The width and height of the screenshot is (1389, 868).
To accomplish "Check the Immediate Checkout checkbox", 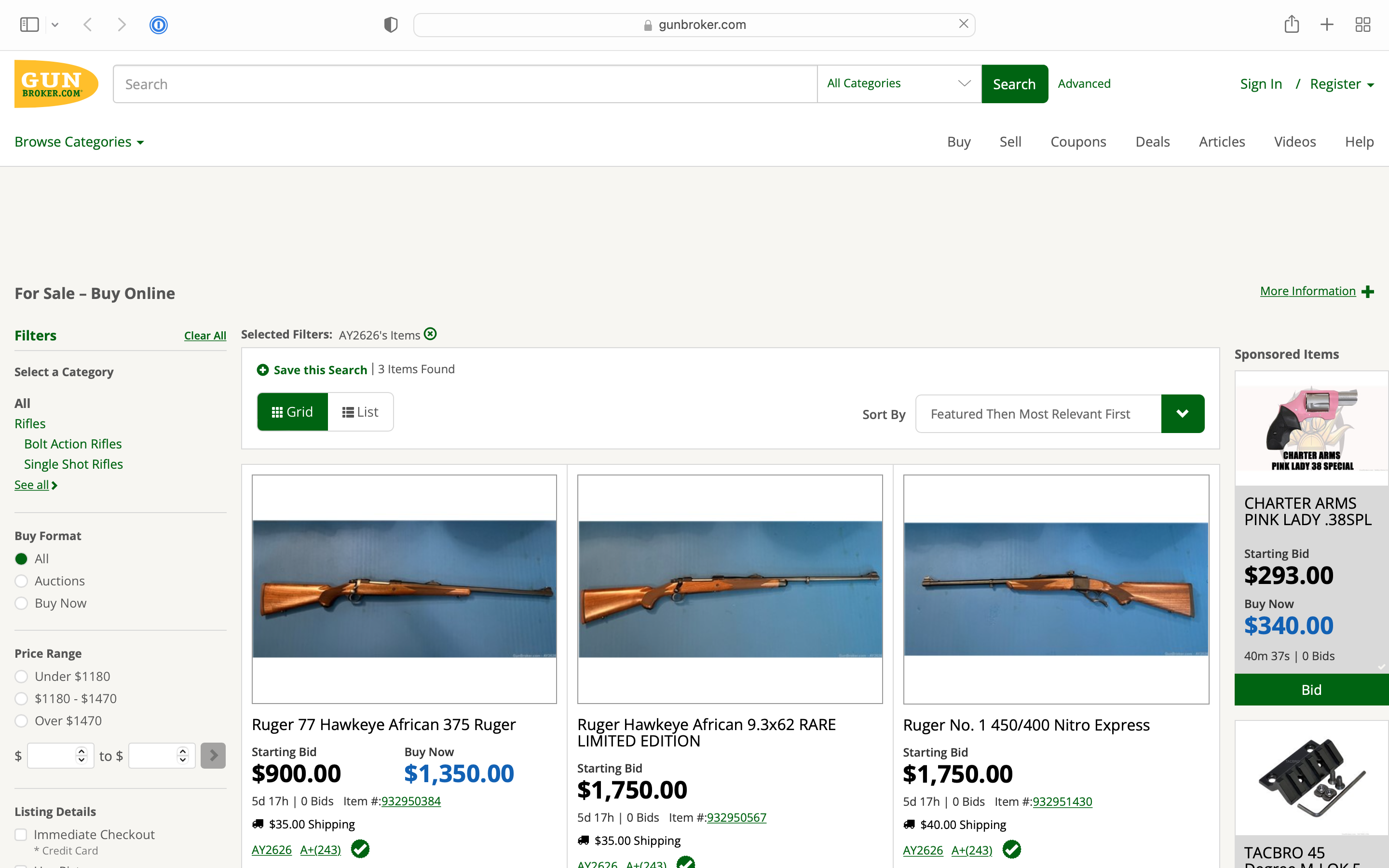I will click(21, 835).
